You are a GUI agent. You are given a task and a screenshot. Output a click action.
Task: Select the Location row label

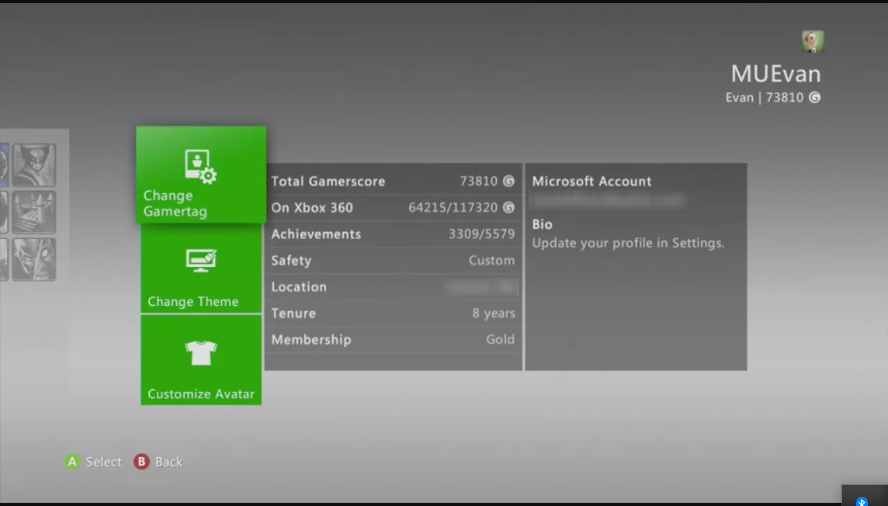(x=299, y=287)
